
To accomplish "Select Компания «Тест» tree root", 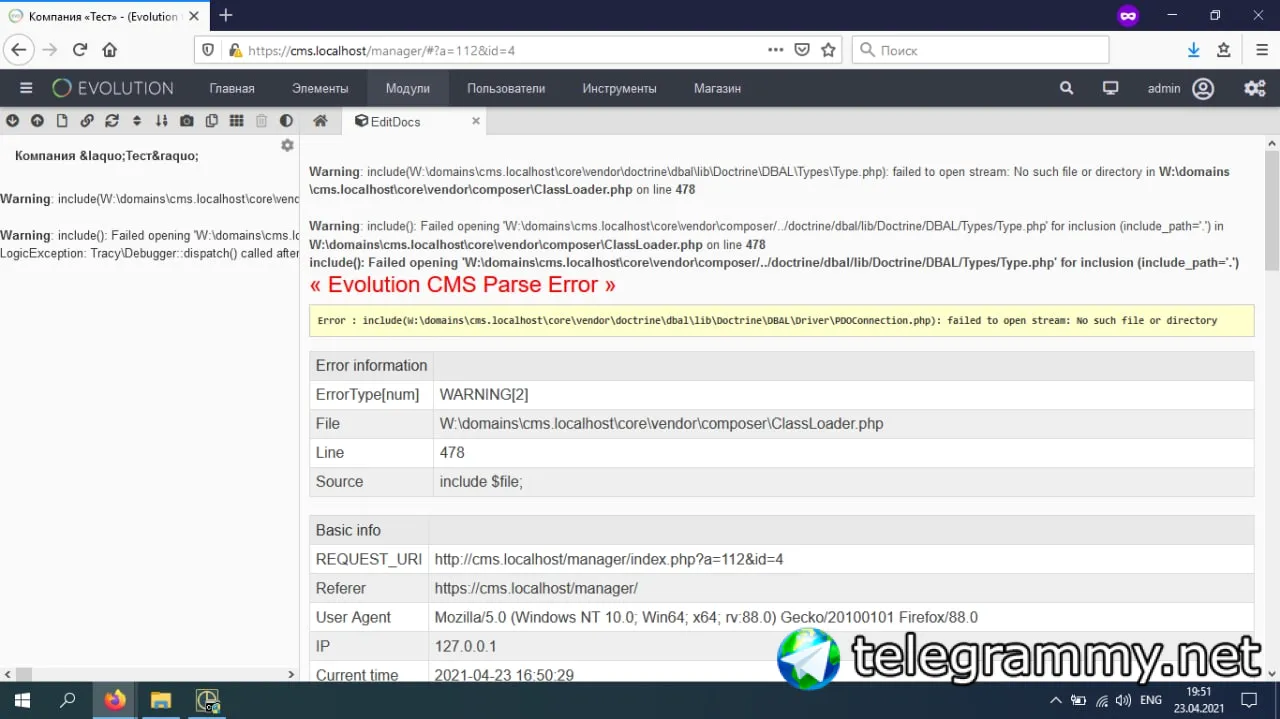I will [107, 156].
